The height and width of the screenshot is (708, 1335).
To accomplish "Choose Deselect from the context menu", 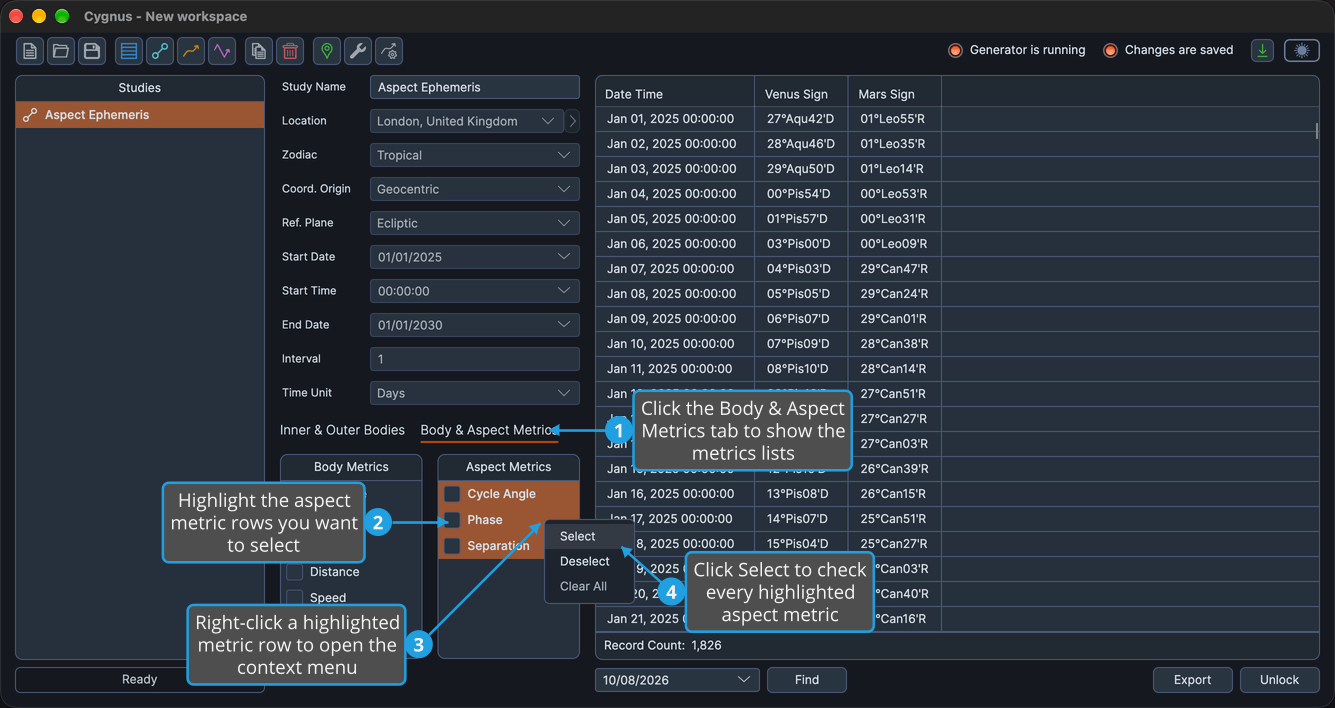I will tap(589, 561).
